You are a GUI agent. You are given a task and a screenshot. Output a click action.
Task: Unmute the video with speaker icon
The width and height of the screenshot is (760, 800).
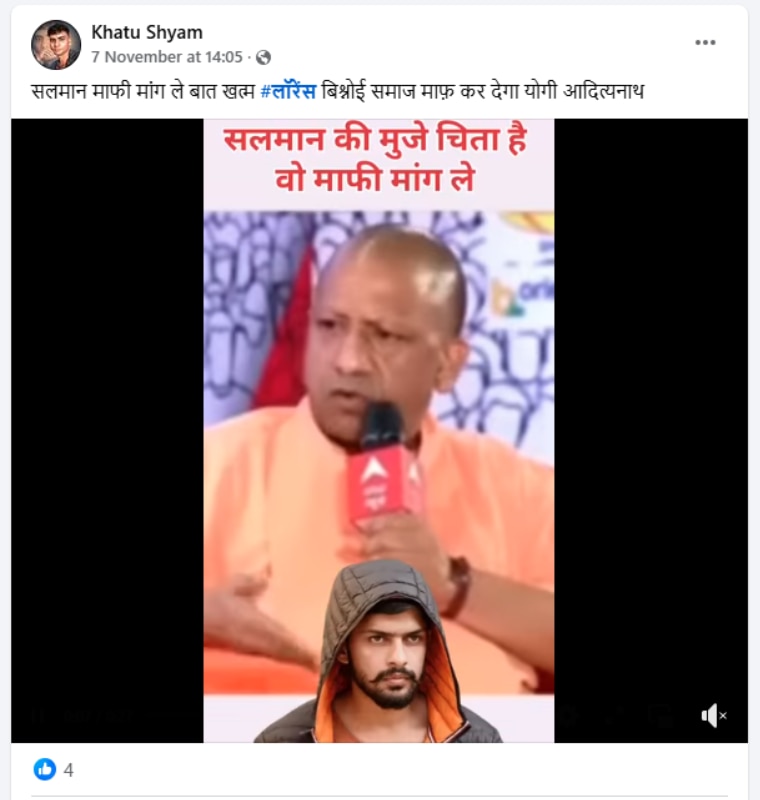coord(714,715)
